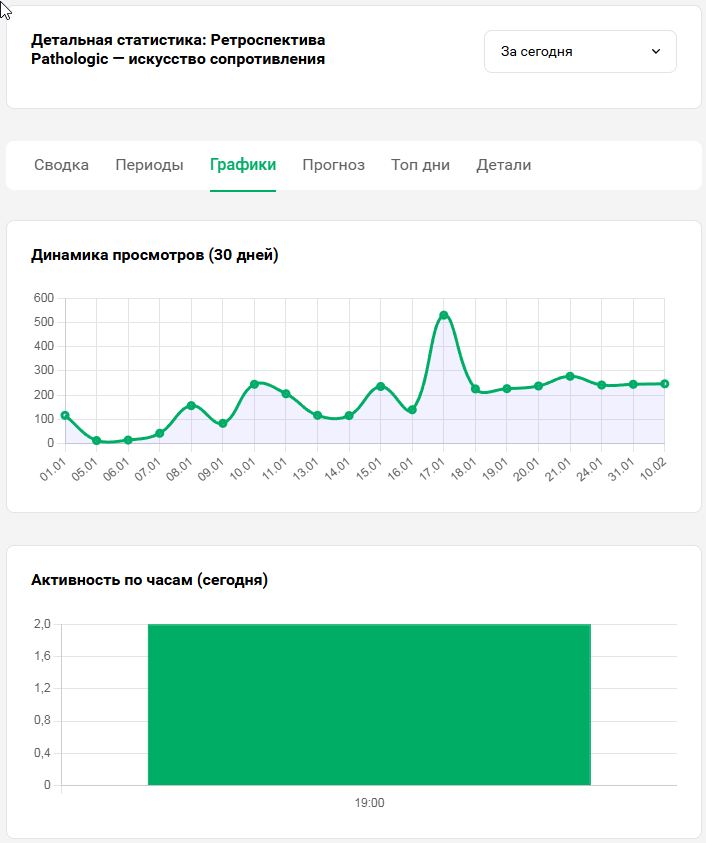Click the chevron arrow in period selector
Screen dimensions: 706x843
coord(656,51)
